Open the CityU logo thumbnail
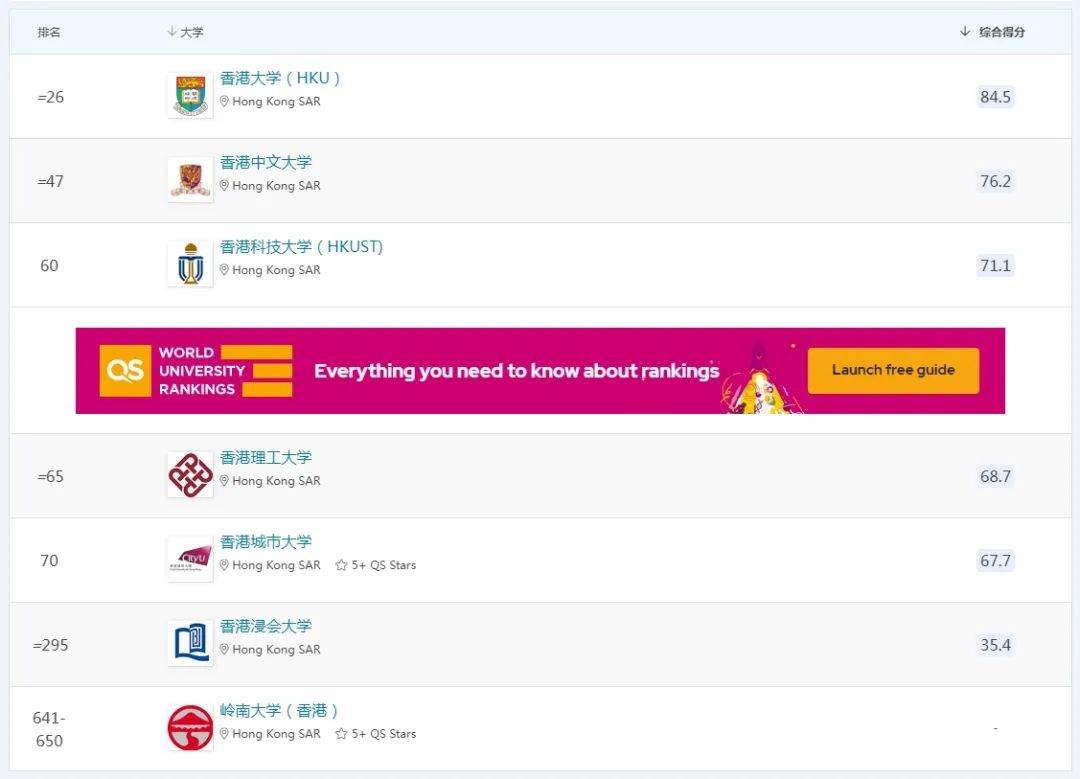The image size is (1080, 779). (x=191, y=559)
